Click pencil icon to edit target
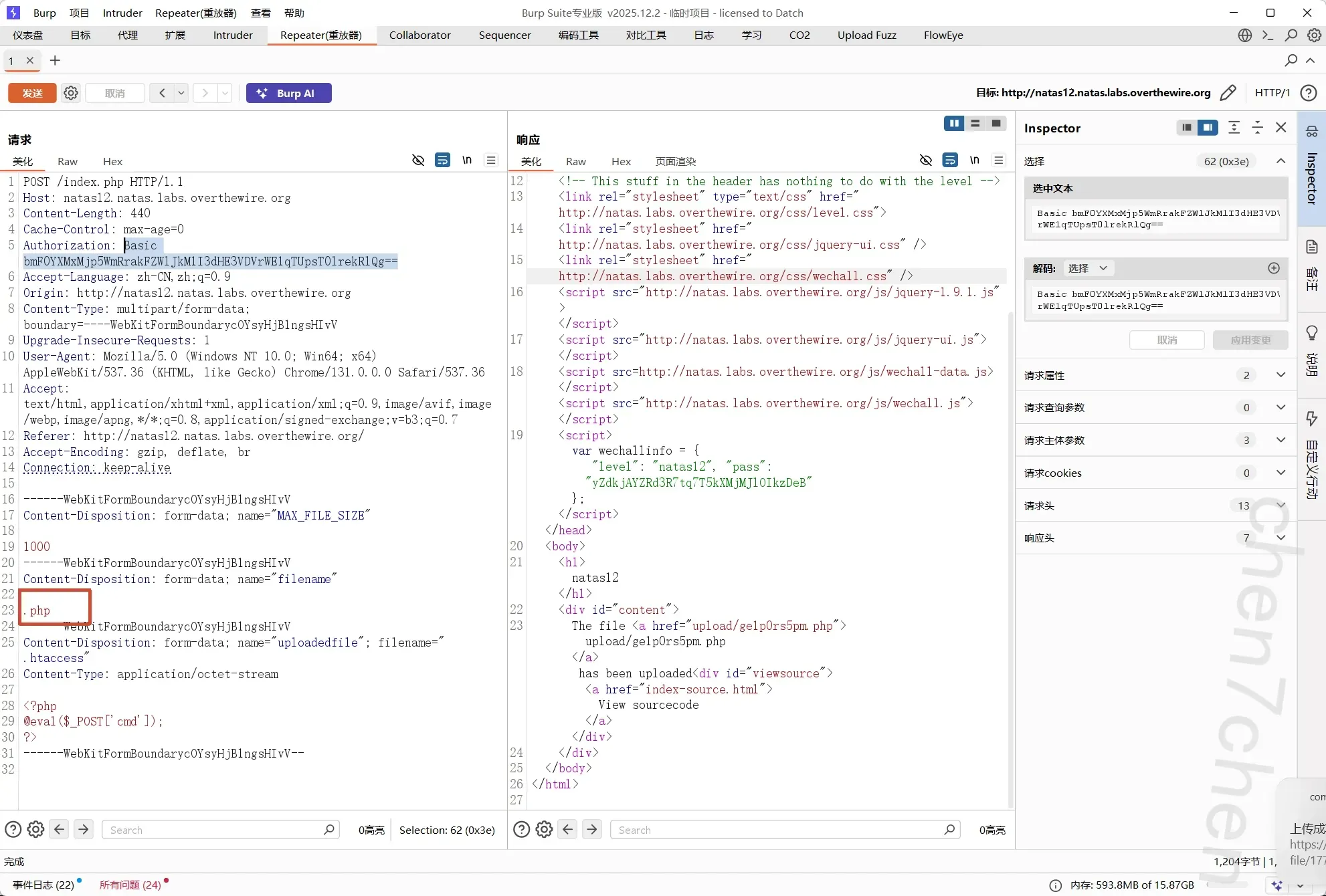The width and height of the screenshot is (1326, 896). (x=1228, y=93)
